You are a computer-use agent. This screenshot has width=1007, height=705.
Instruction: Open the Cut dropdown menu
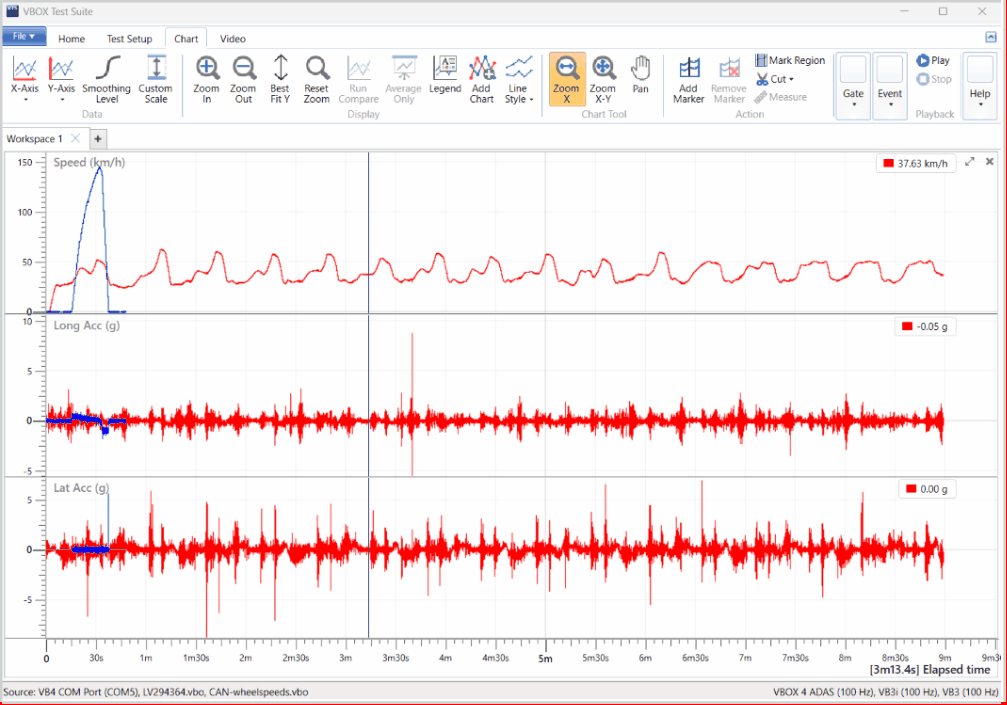pyautogui.click(x=776, y=79)
